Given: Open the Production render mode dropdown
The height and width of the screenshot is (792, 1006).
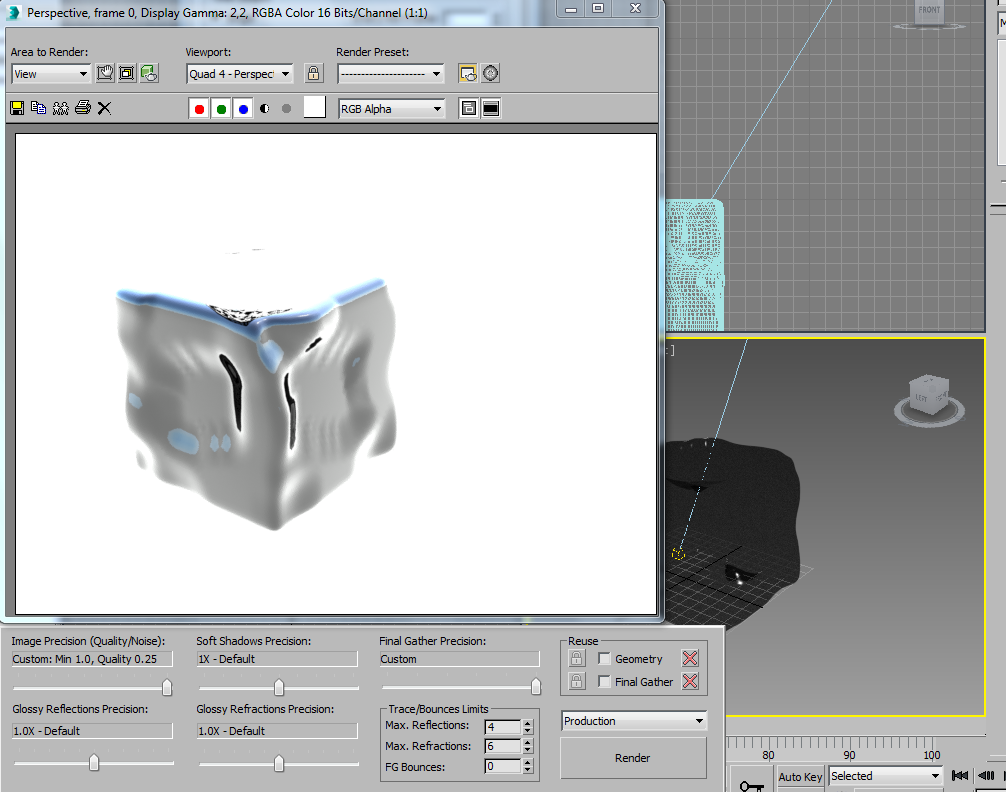Looking at the screenshot, I should pyautogui.click(x=634, y=721).
